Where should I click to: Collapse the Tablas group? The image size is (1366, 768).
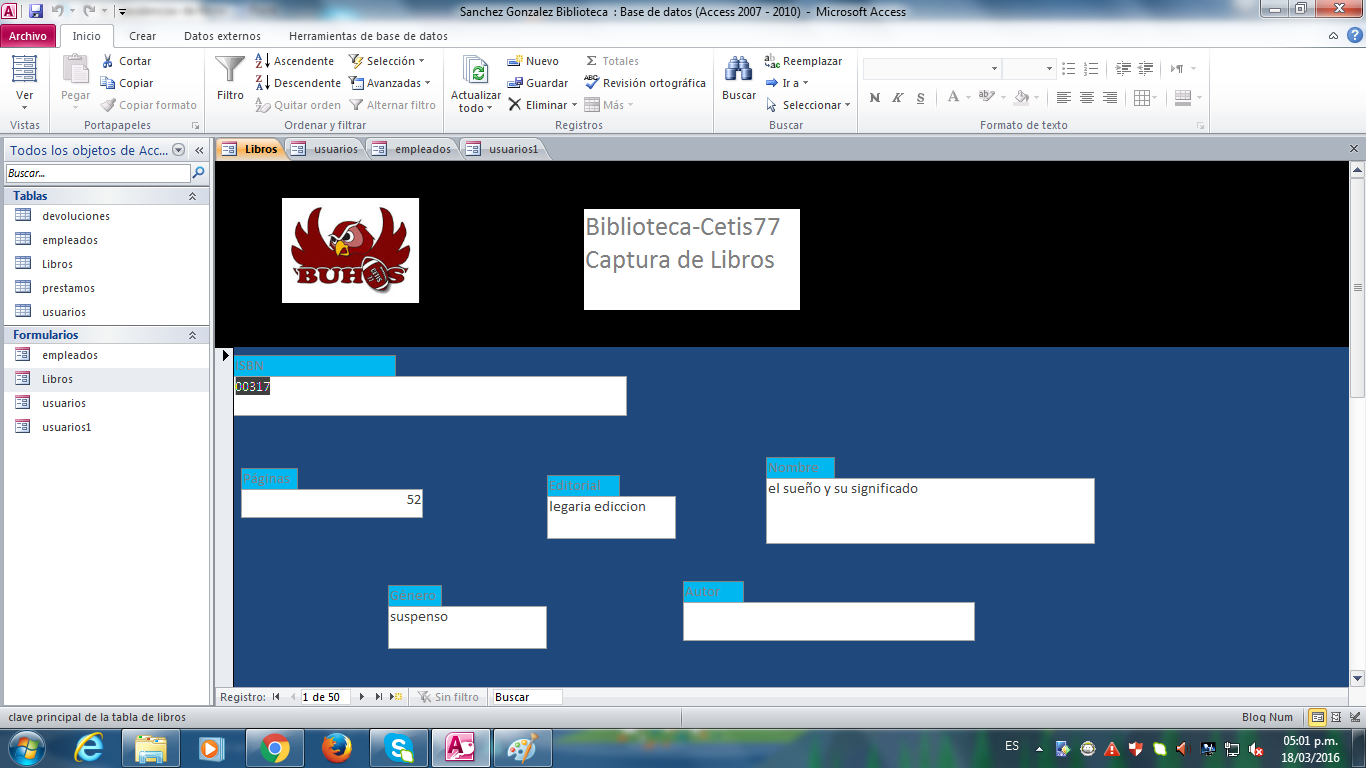point(192,196)
